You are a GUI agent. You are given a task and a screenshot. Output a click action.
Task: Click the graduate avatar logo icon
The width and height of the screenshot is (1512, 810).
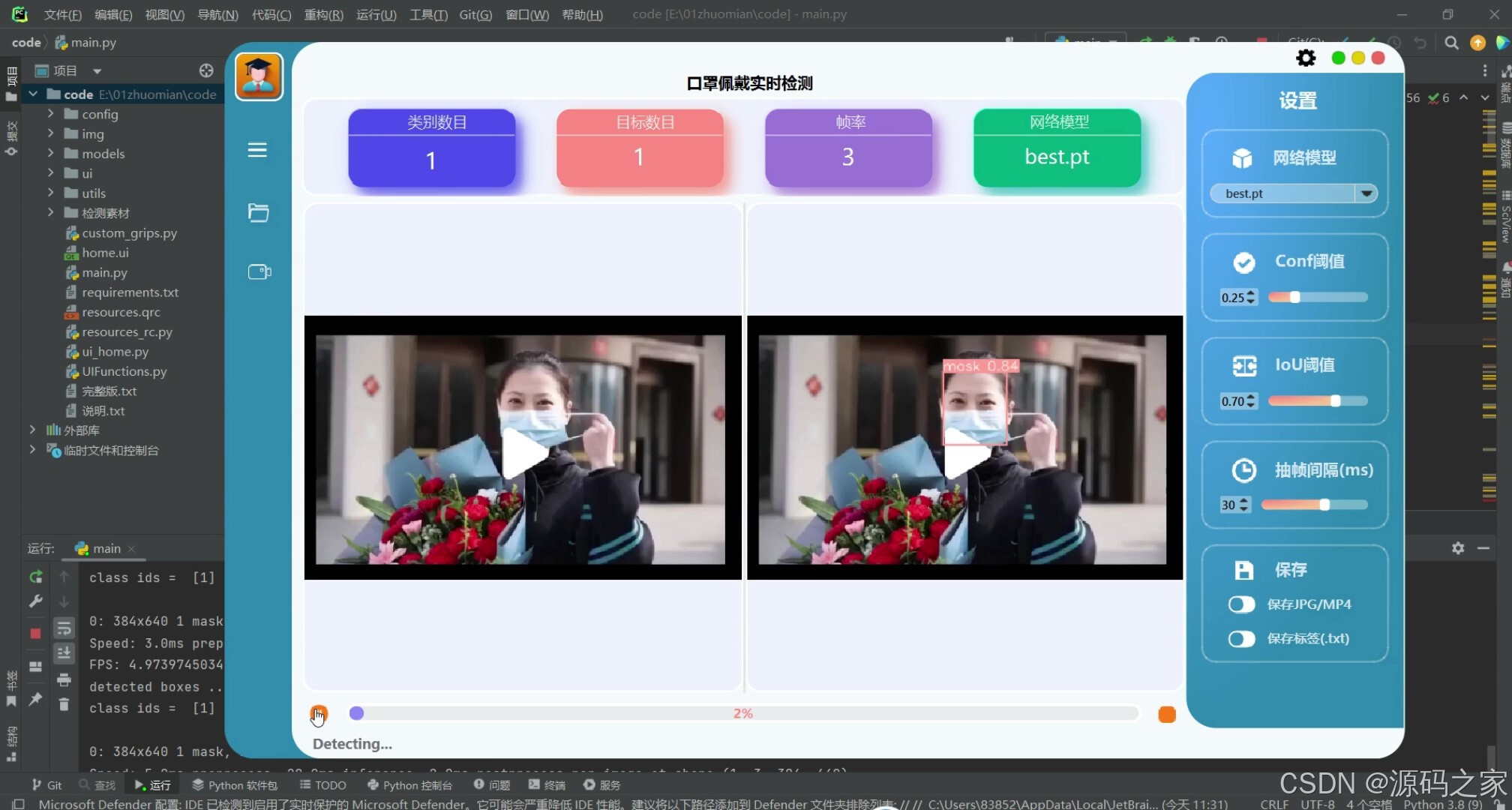coord(259,76)
